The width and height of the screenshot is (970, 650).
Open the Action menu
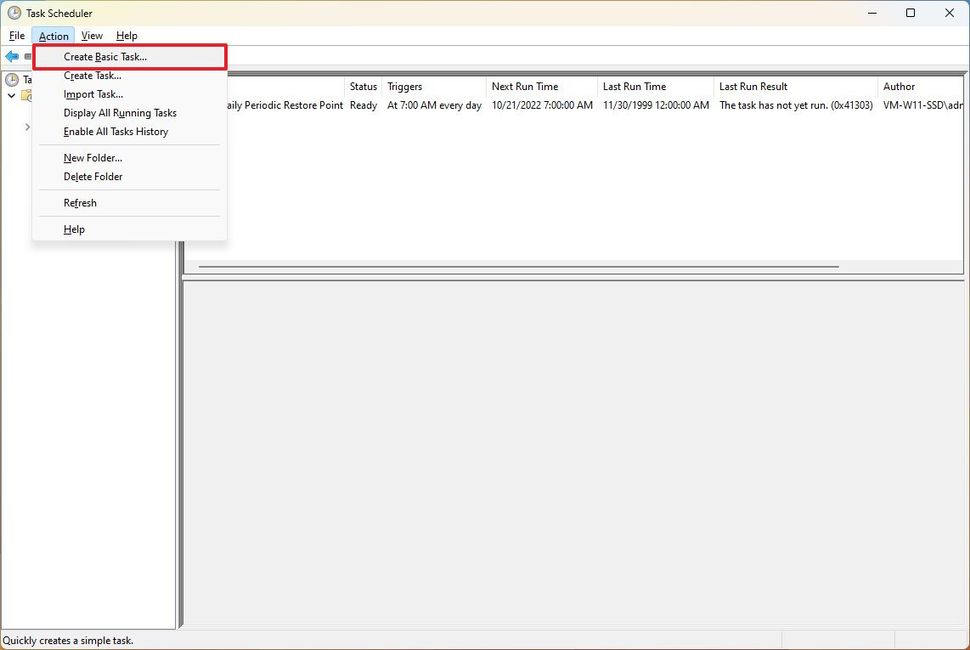coord(53,35)
